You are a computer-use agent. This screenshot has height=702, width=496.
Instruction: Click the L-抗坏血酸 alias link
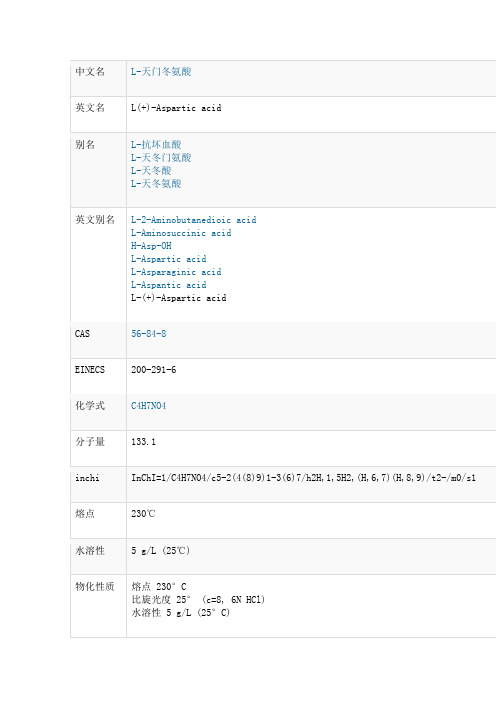(156, 145)
